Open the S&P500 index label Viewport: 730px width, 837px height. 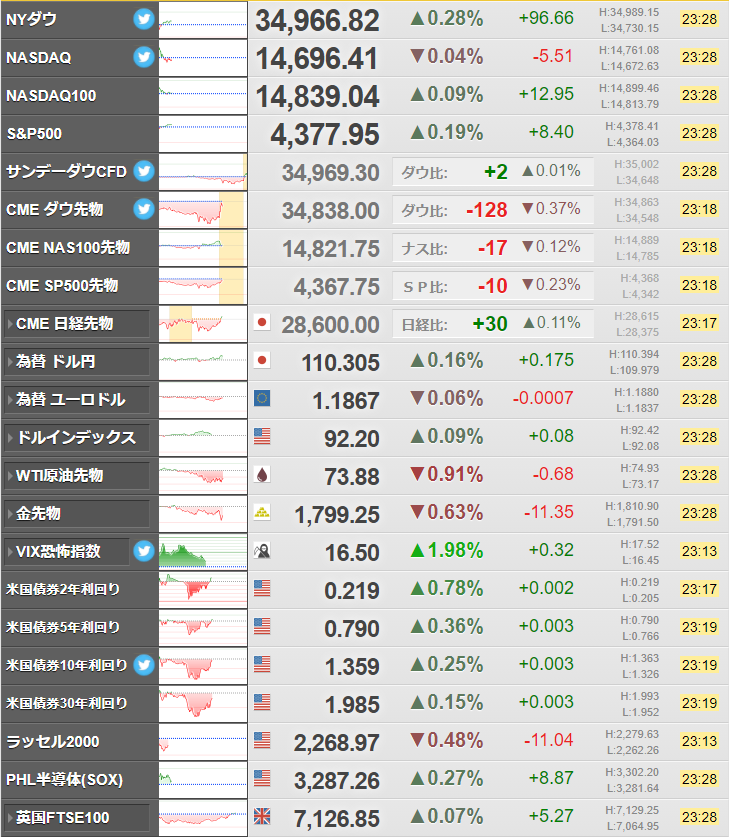(x=34, y=134)
